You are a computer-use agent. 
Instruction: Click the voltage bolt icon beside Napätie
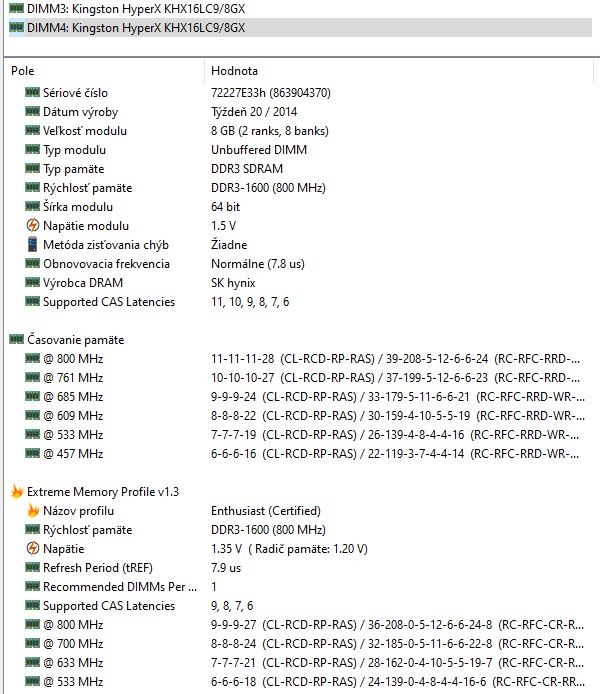point(32,548)
